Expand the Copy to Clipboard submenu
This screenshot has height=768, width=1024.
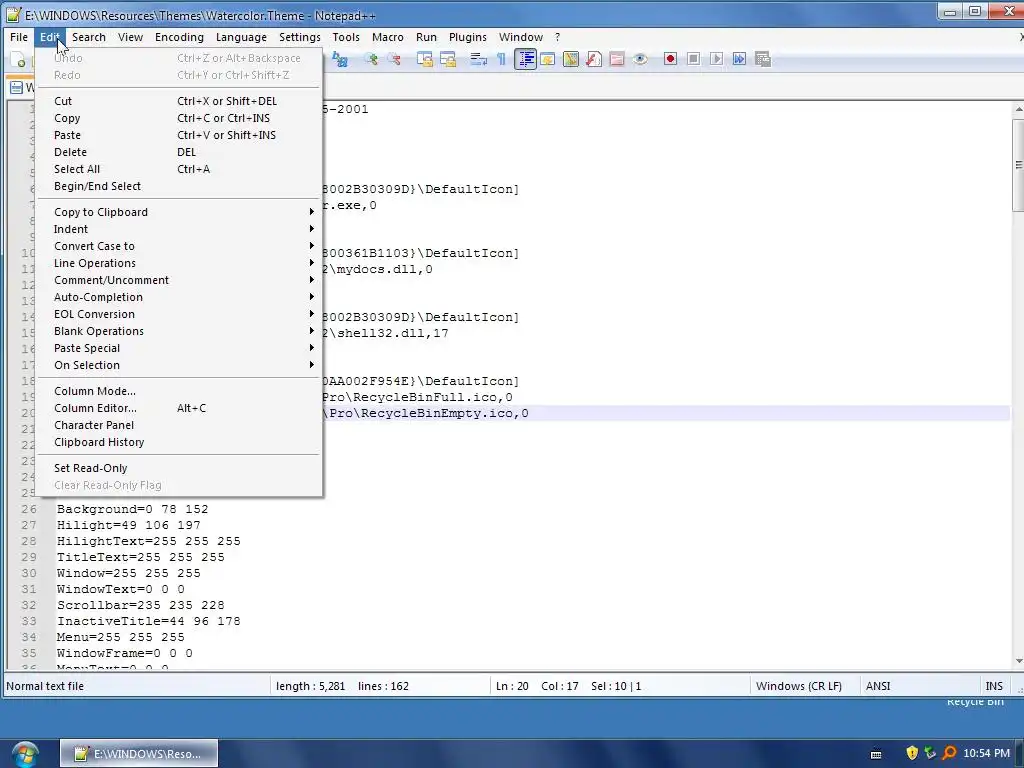click(x=179, y=212)
